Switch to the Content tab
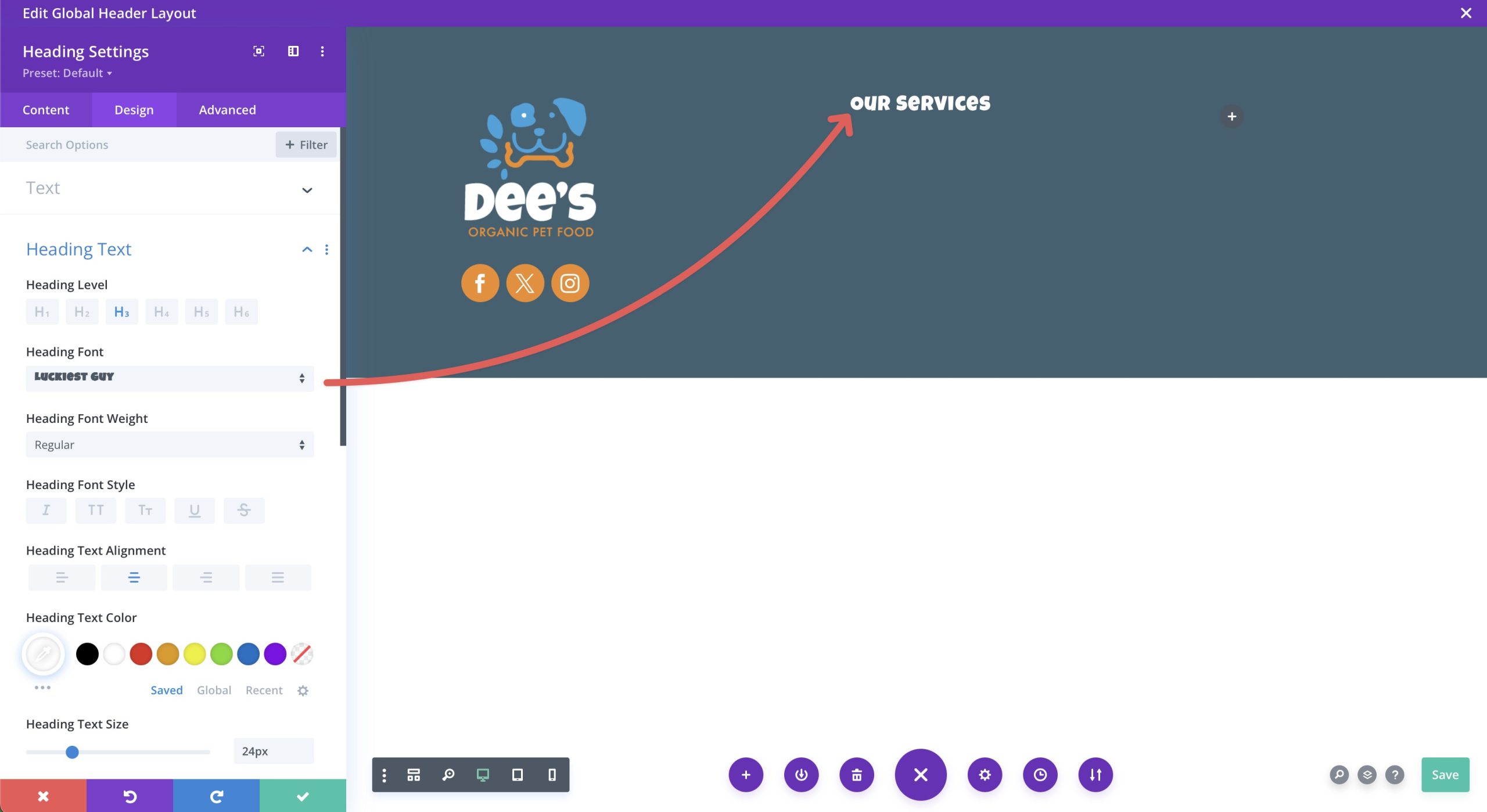The image size is (1487, 812). point(46,110)
